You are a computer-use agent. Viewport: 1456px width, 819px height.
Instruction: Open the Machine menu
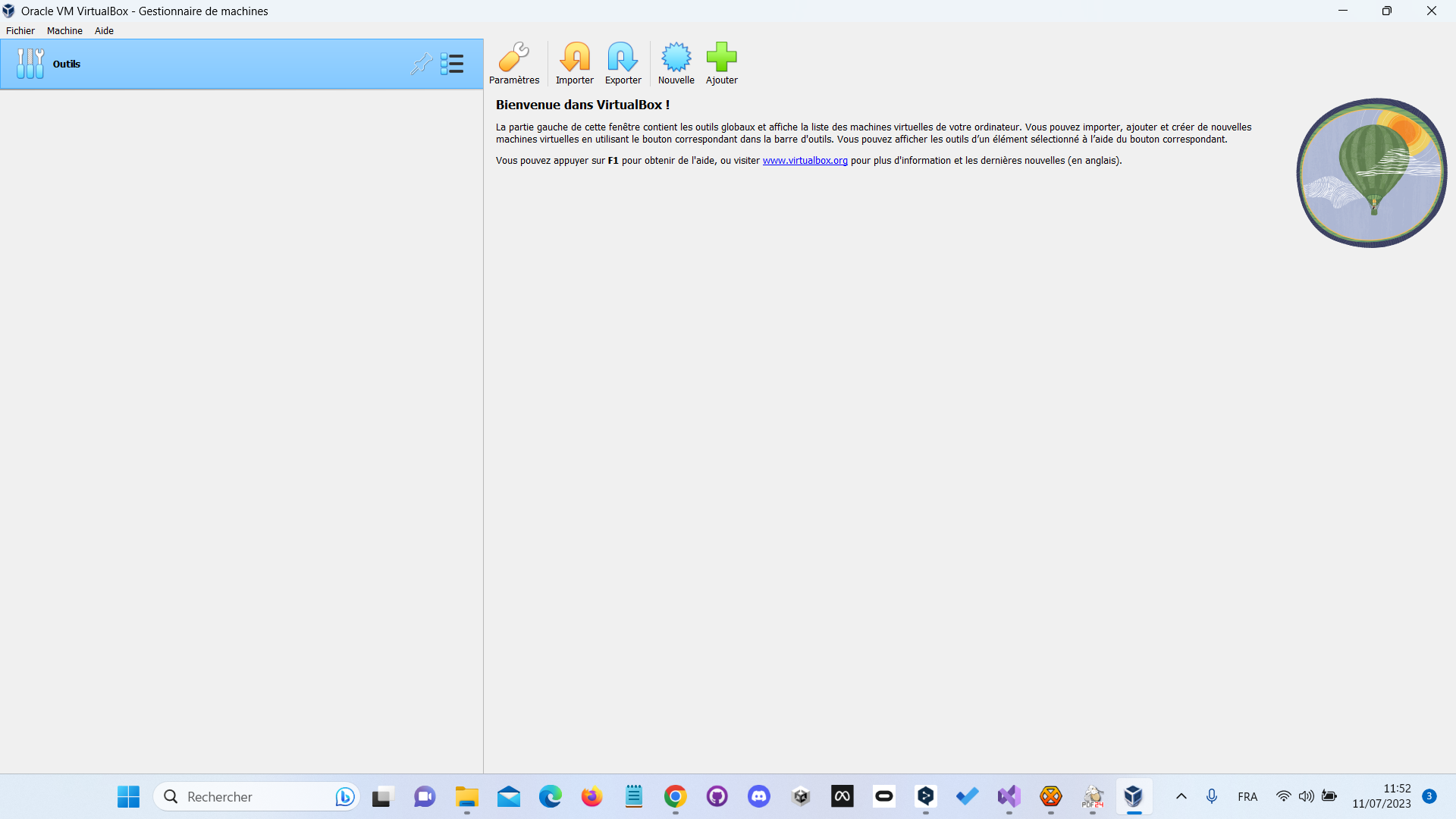click(x=64, y=31)
